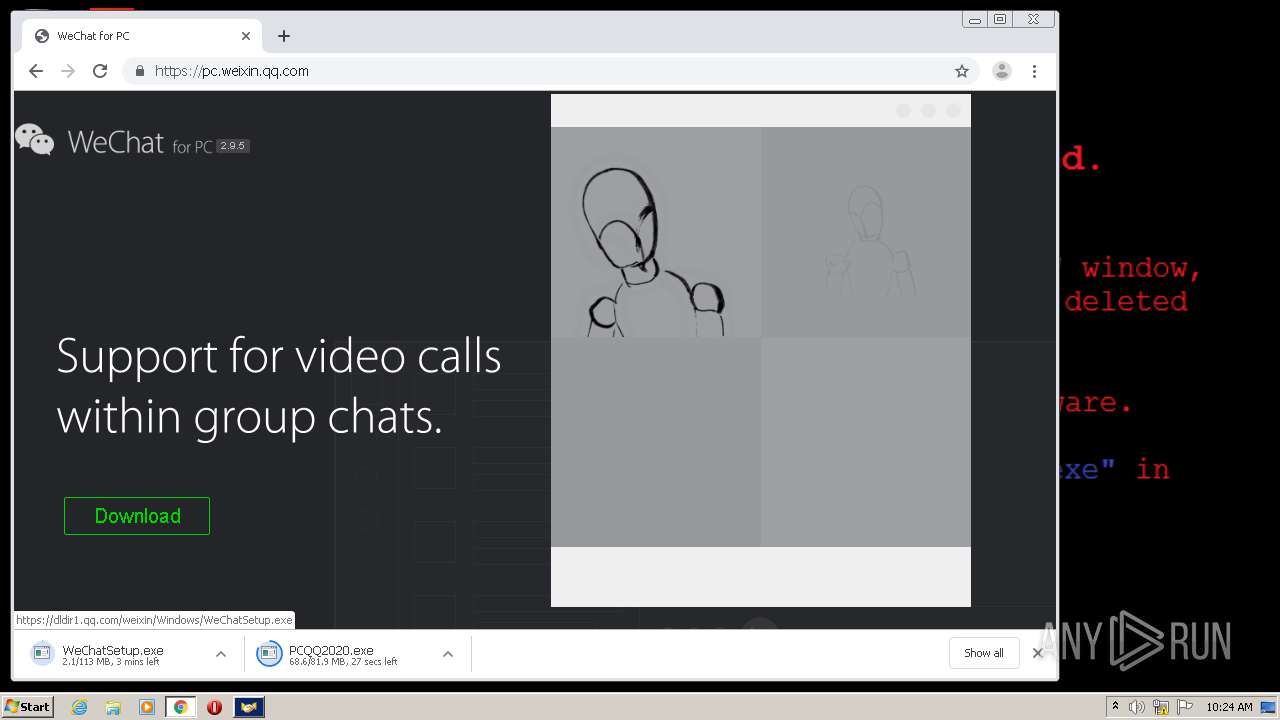Click the Show desktop button
1280x720 pixels.
[x=1270, y=707]
